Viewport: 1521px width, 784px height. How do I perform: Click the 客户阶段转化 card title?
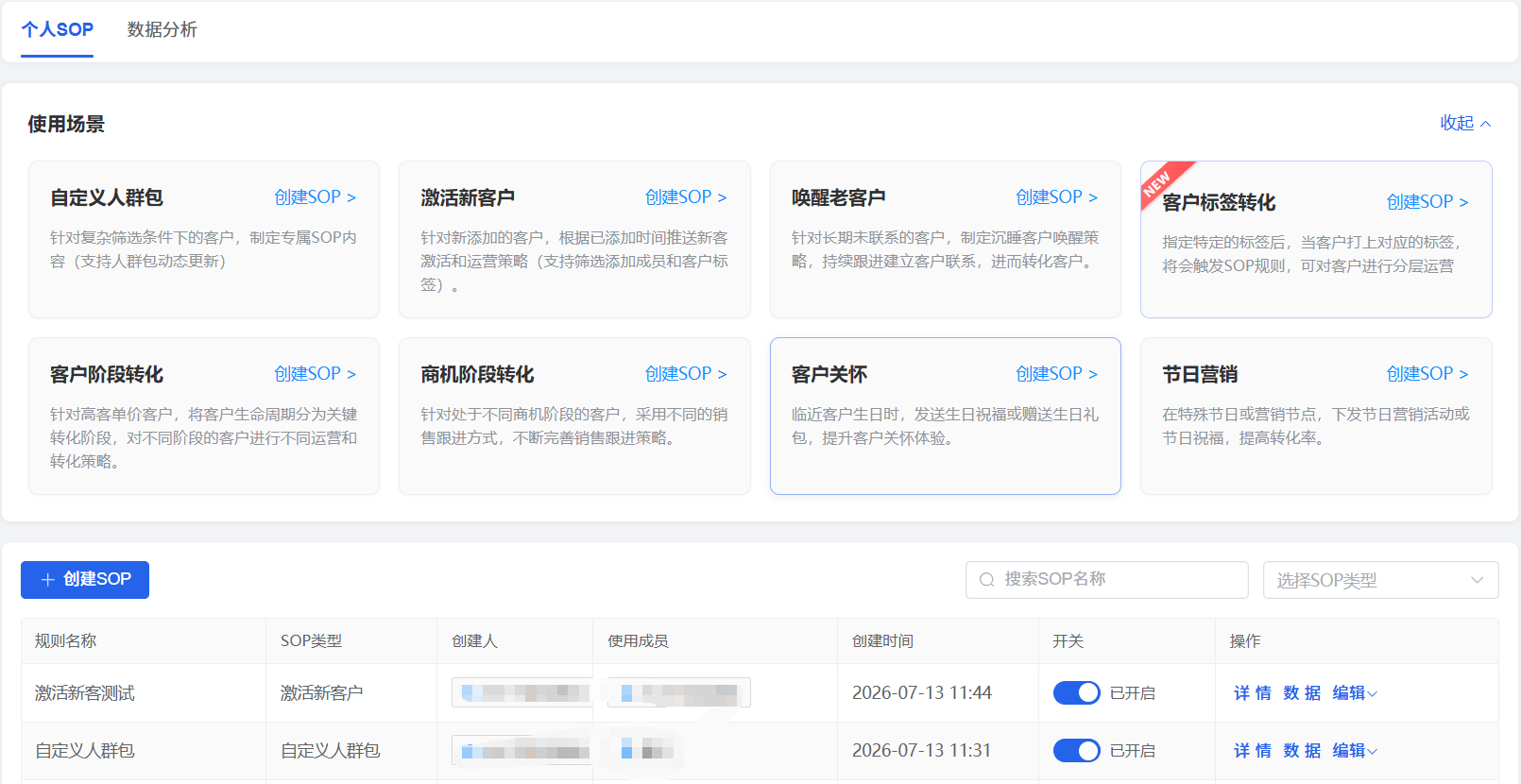[107, 375]
